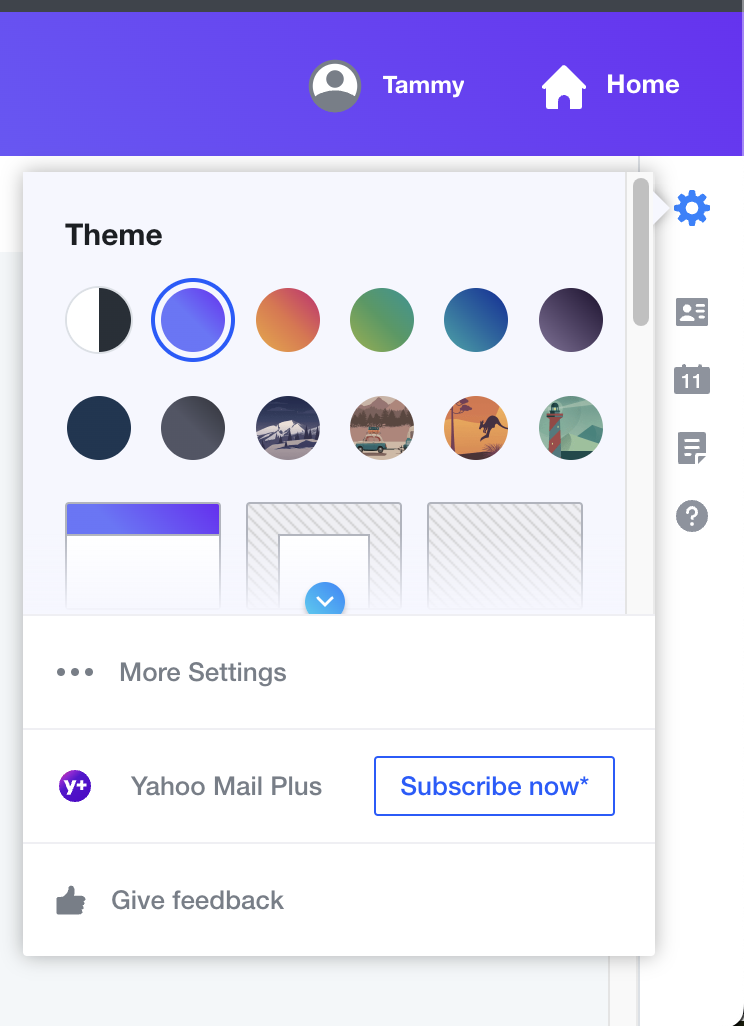Click Tammy's profile avatar icon
This screenshot has height=1026, width=744.
[334, 86]
